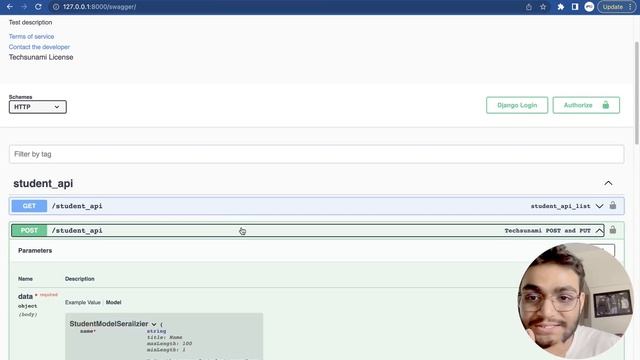The height and width of the screenshot is (360, 640).
Task: Click the browser Update button
Action: (x=617, y=7)
